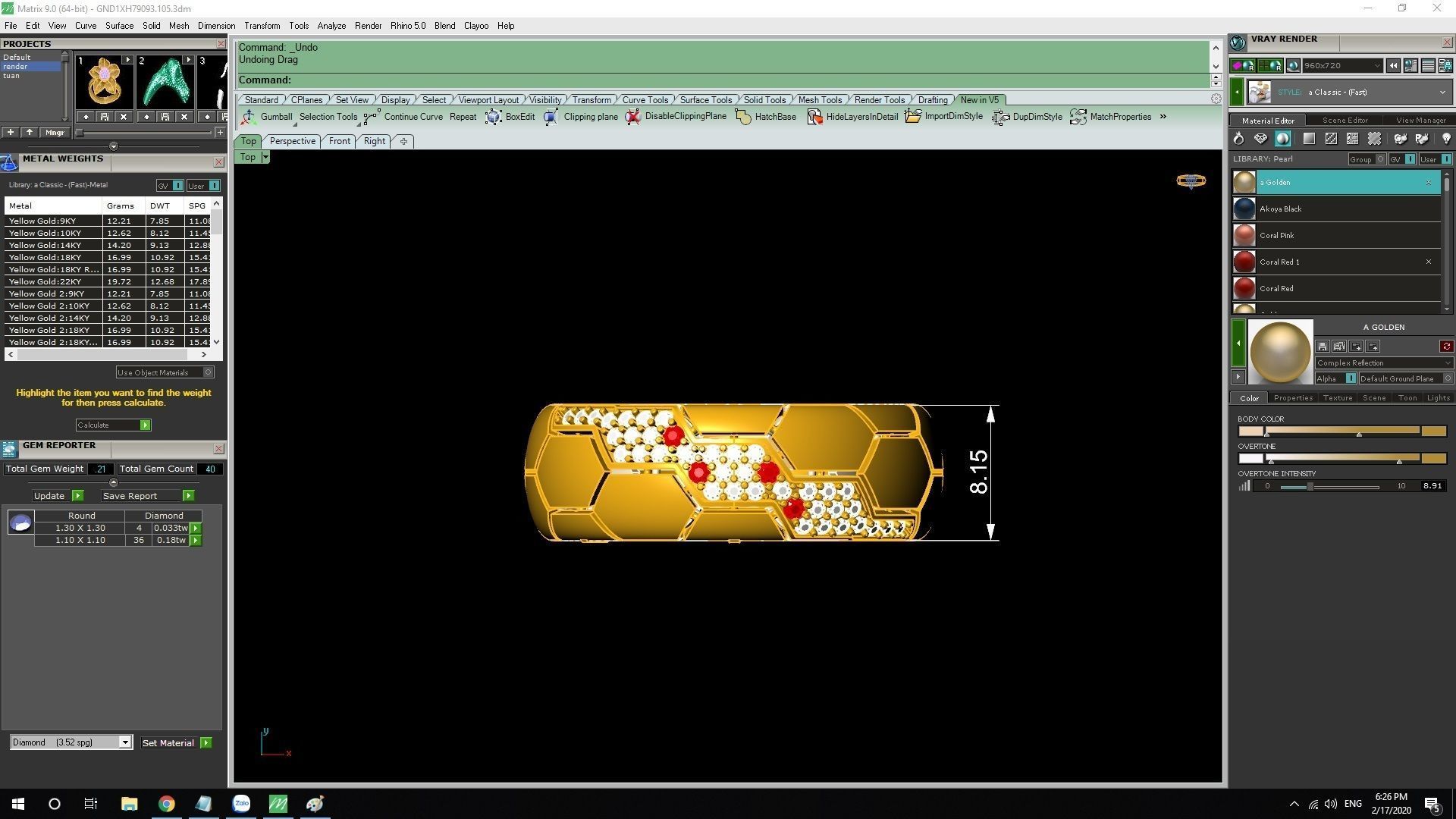Collapse the material preview with green arrow
This screenshot has width=1456, height=819.
tap(1238, 344)
